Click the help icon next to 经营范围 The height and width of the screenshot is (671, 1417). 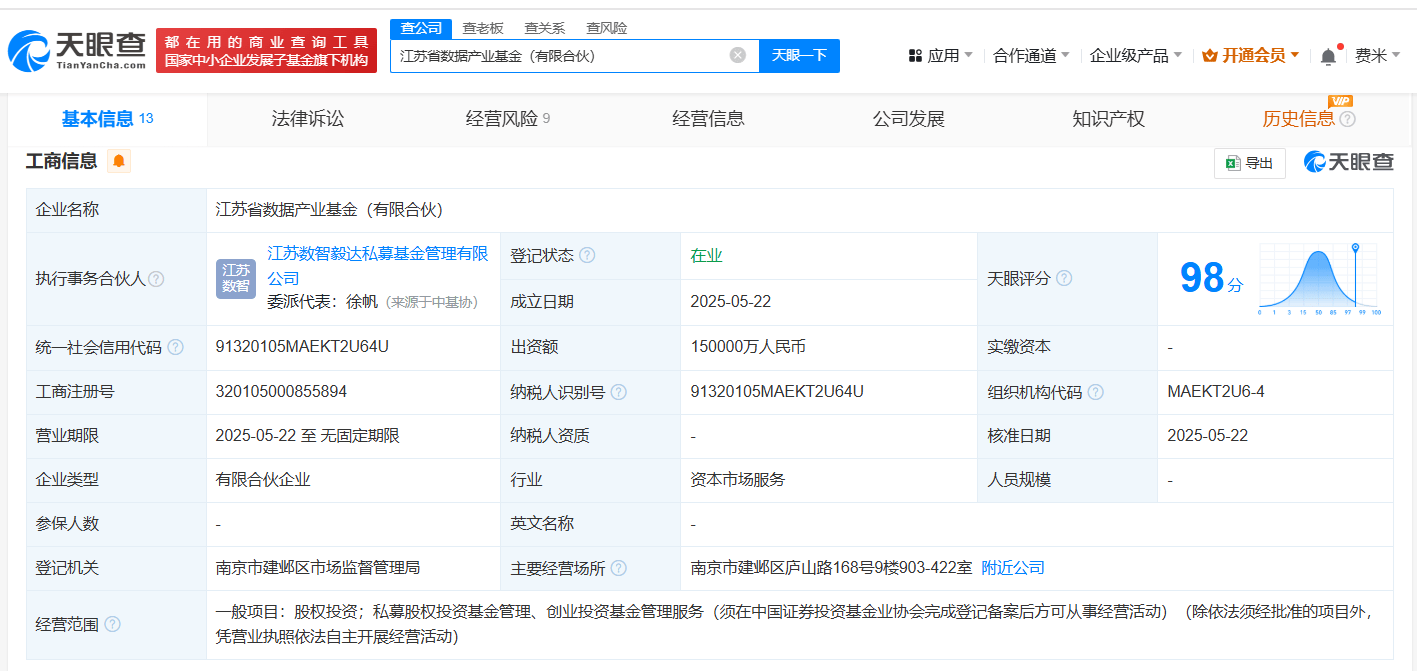point(112,624)
